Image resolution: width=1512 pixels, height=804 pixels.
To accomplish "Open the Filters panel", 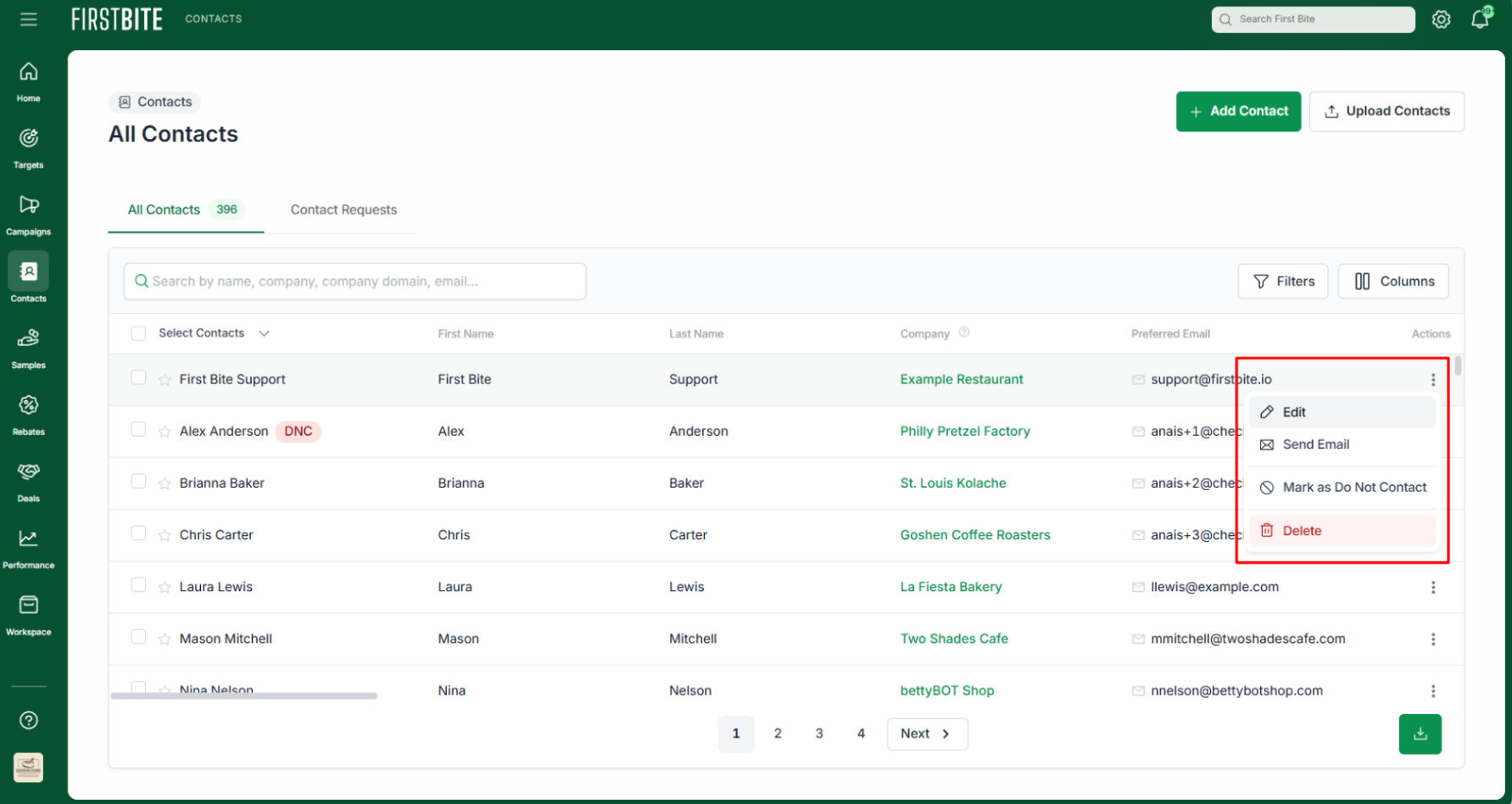I will pos(1283,281).
